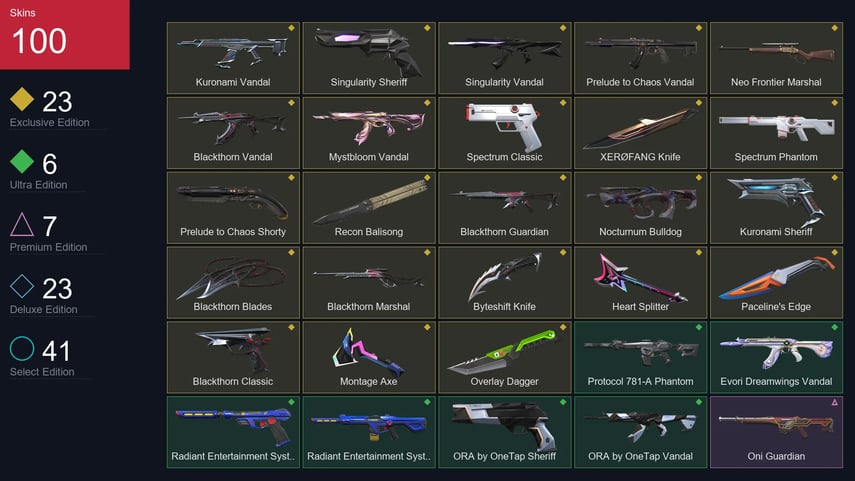Click the blue Deluxe Edition diamond icon
The height and width of the screenshot is (481, 855).
point(22,286)
